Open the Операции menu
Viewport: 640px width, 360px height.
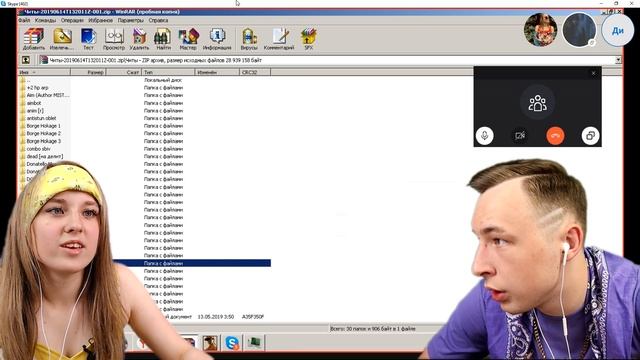click(72, 20)
